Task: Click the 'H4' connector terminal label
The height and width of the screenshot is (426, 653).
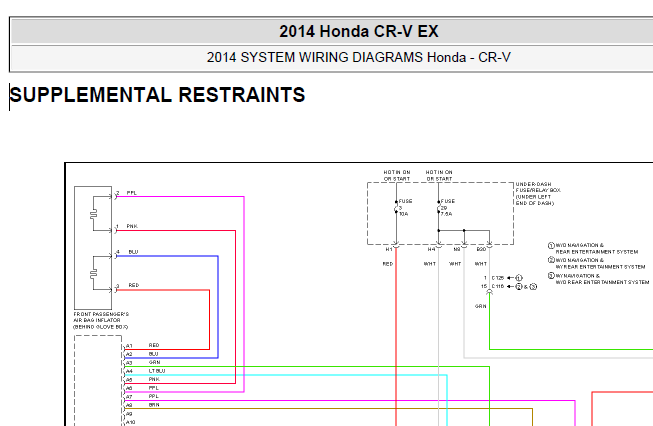Action: click(x=431, y=249)
